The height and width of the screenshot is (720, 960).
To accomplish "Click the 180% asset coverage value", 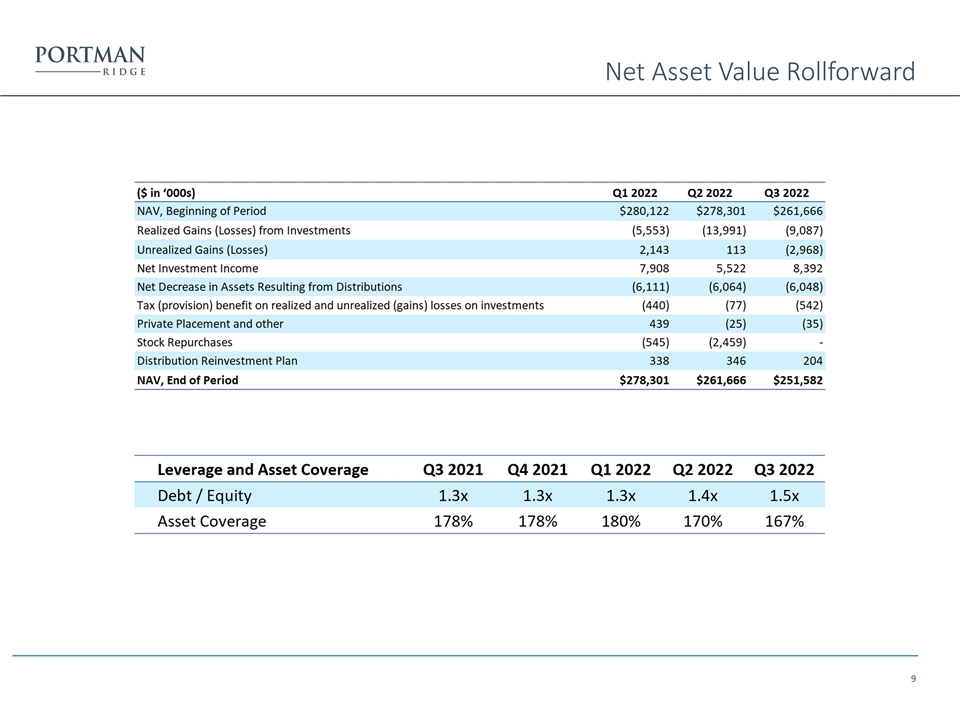I will pos(621,521).
